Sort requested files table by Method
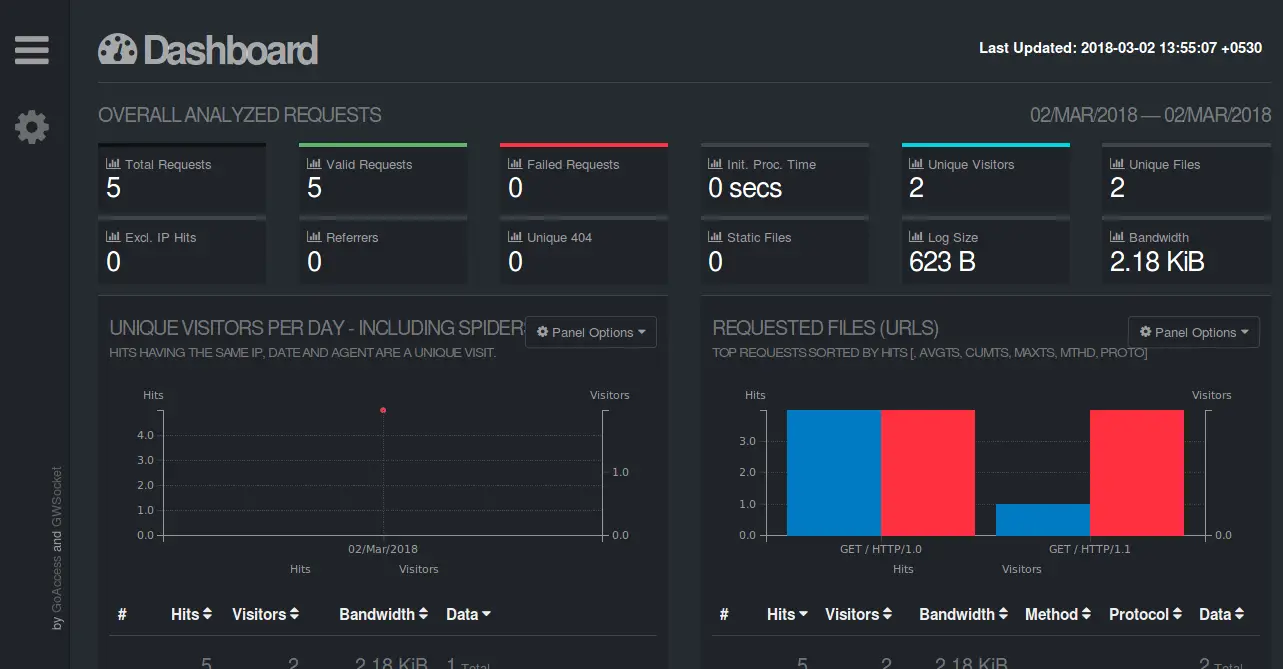This screenshot has height=669, width=1283. [1058, 614]
